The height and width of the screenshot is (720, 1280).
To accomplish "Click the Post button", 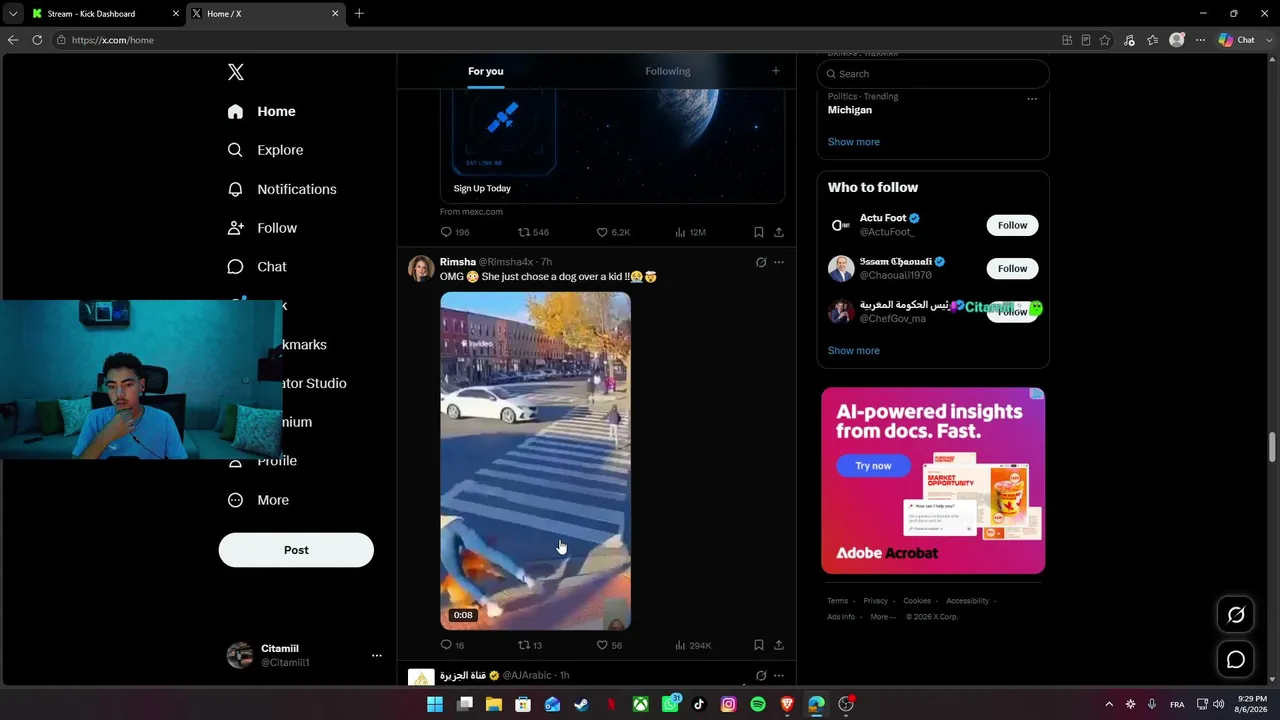I will click(296, 550).
